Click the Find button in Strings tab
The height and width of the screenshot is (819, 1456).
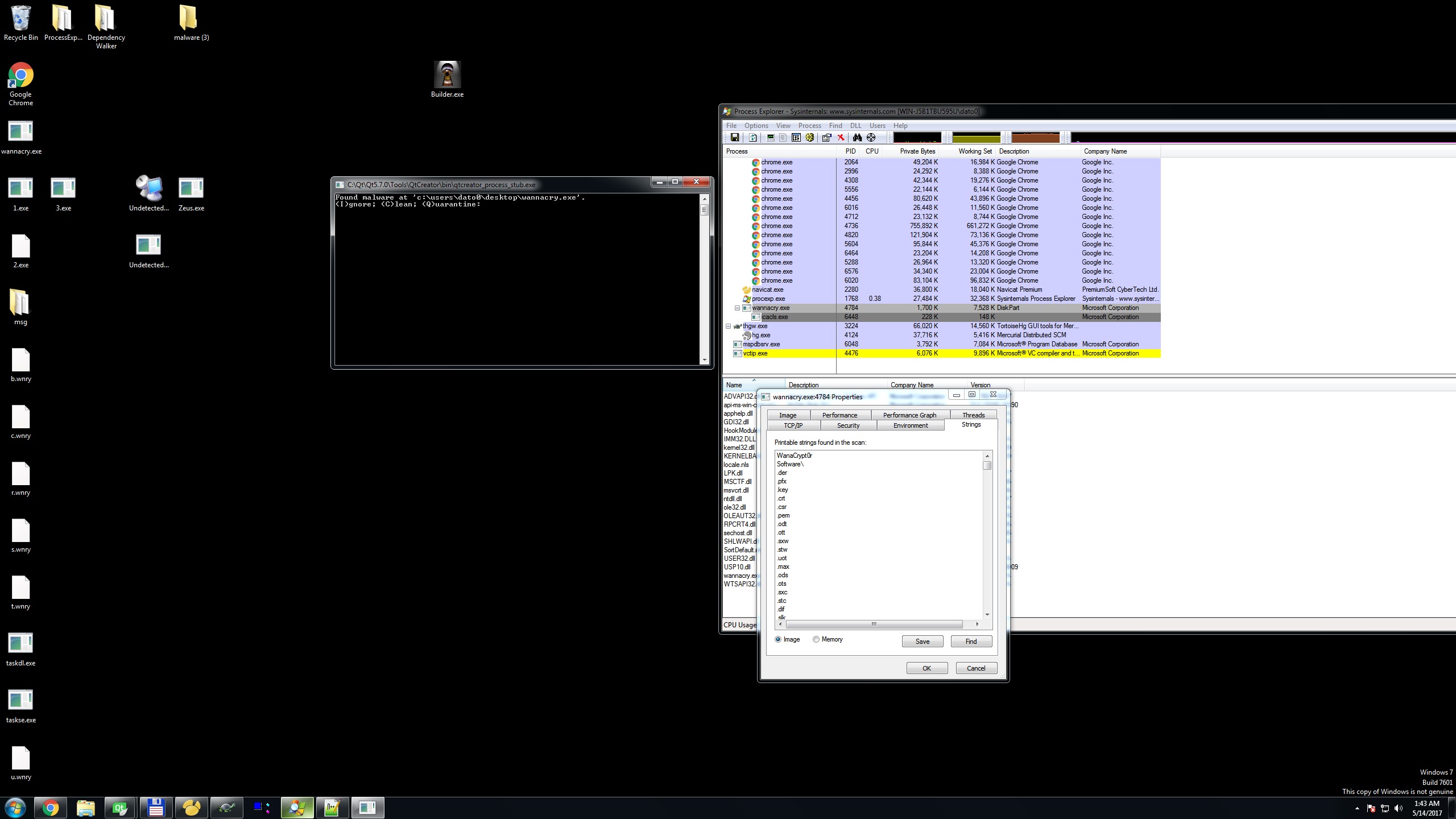[x=971, y=642]
